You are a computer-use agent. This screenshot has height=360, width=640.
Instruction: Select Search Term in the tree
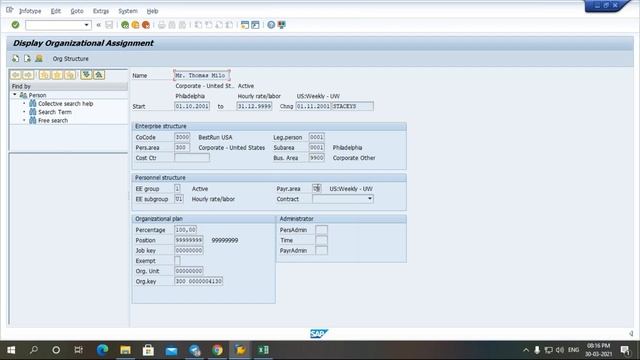(x=55, y=112)
